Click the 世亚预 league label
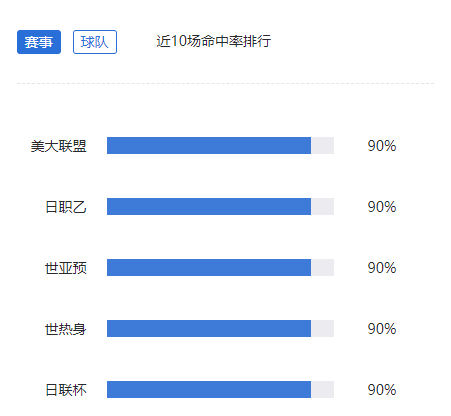This screenshot has width=451, height=416. [66, 268]
